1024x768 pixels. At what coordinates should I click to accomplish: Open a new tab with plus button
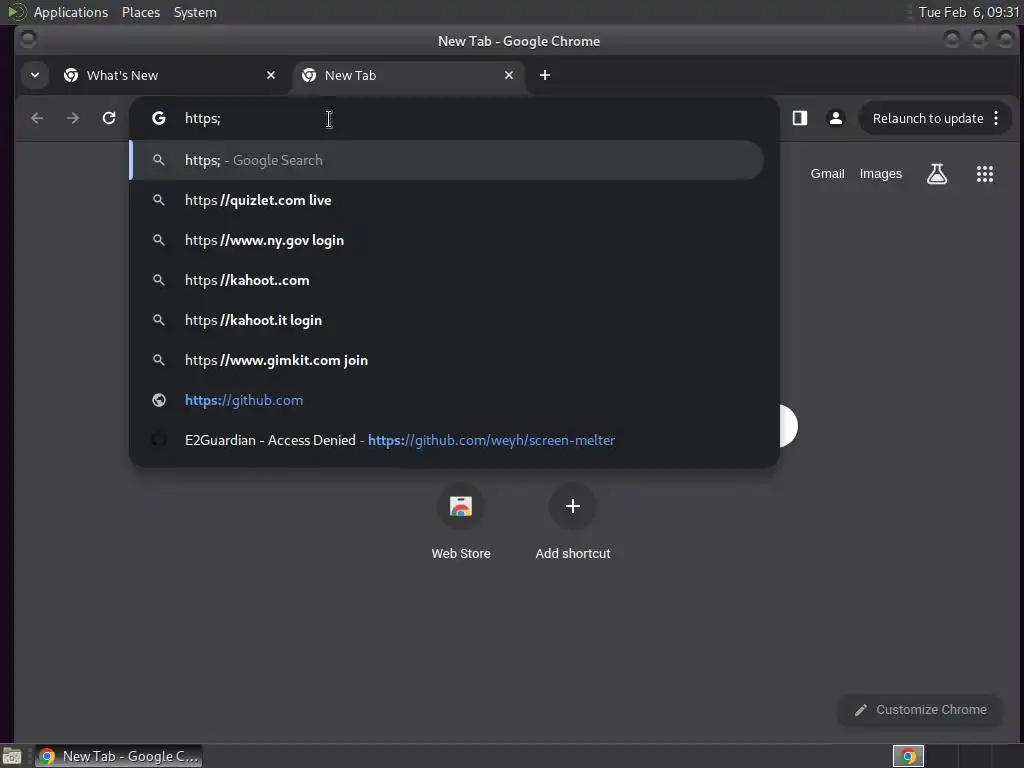pyautogui.click(x=545, y=75)
